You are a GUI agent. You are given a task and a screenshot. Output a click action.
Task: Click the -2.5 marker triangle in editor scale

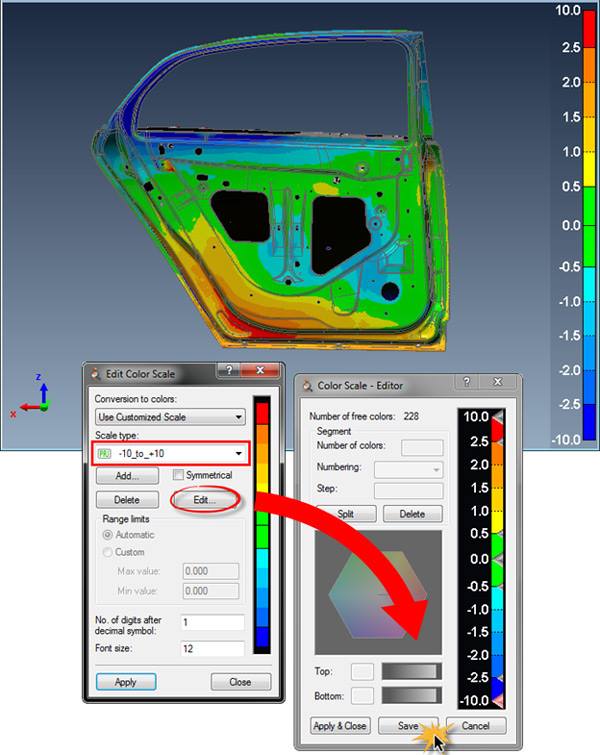(499, 678)
